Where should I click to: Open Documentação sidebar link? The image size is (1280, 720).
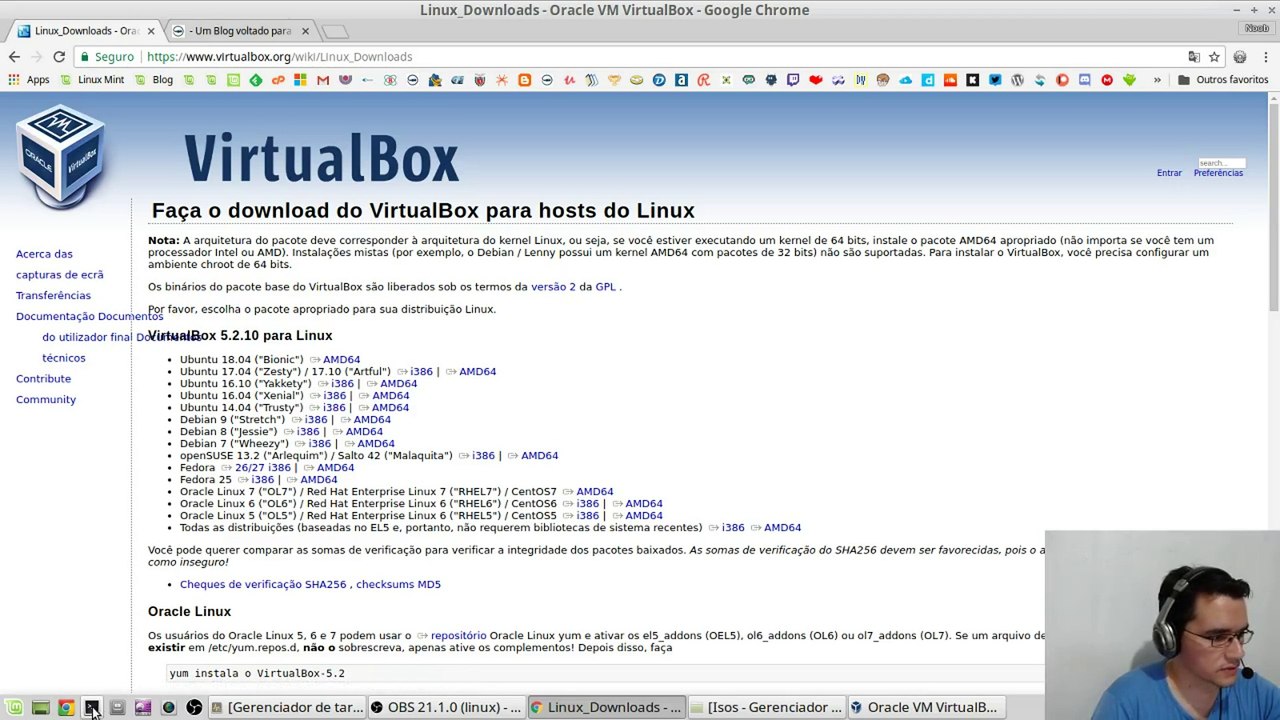tap(56, 317)
